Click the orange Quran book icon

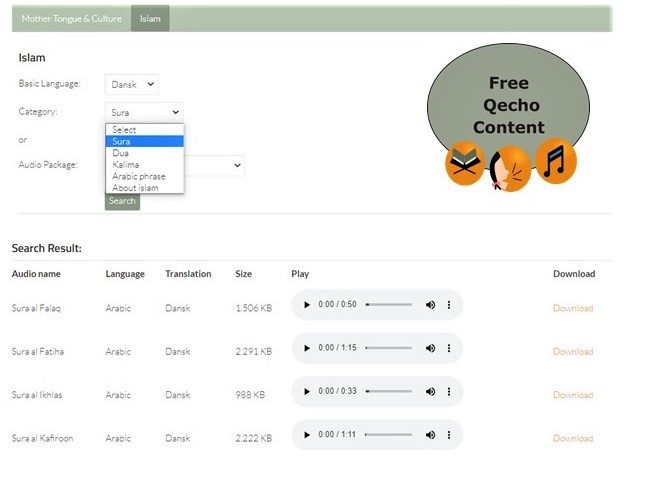coord(464,164)
